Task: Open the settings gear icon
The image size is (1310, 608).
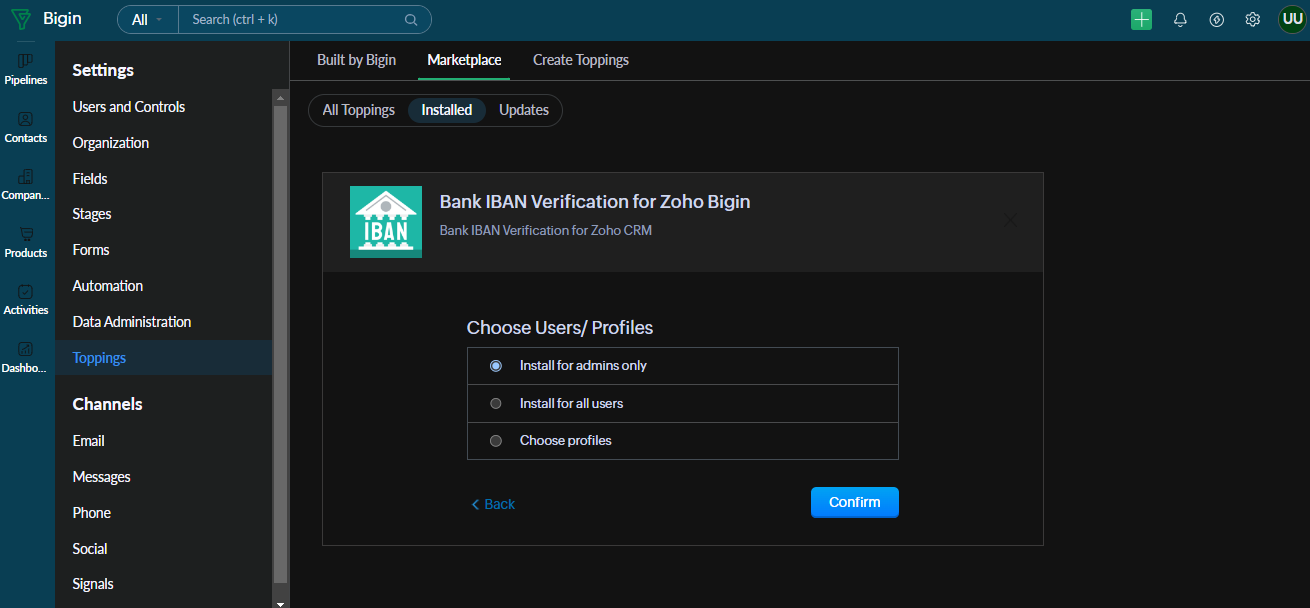Action: coord(1252,19)
